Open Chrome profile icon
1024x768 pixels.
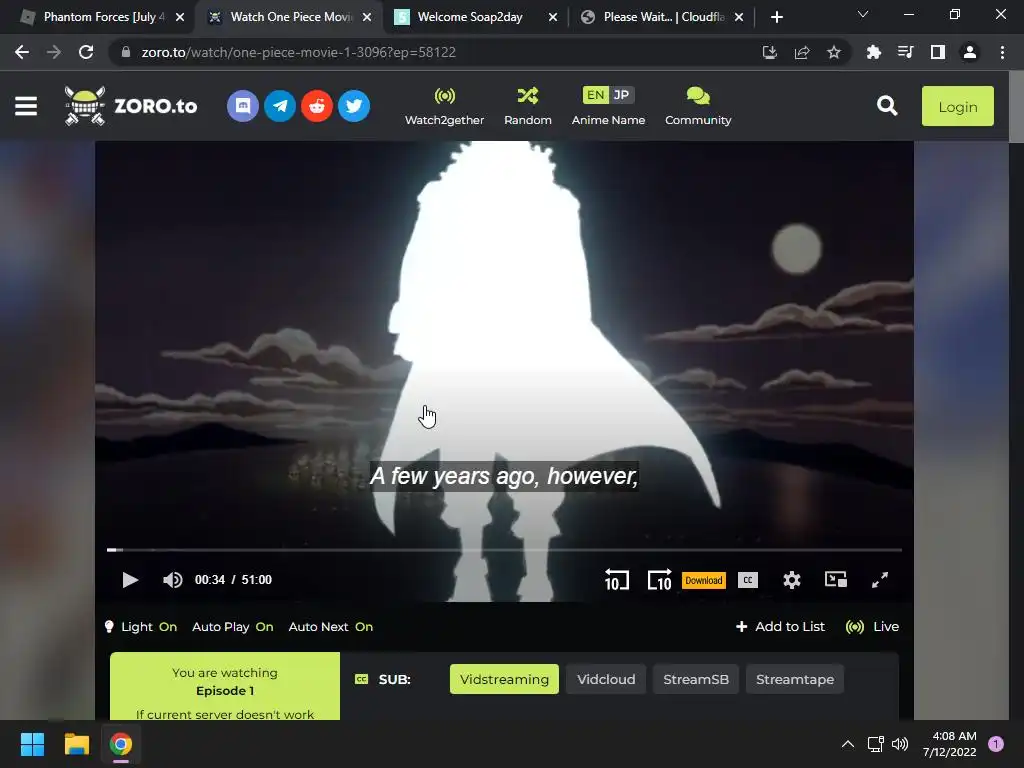[970, 52]
